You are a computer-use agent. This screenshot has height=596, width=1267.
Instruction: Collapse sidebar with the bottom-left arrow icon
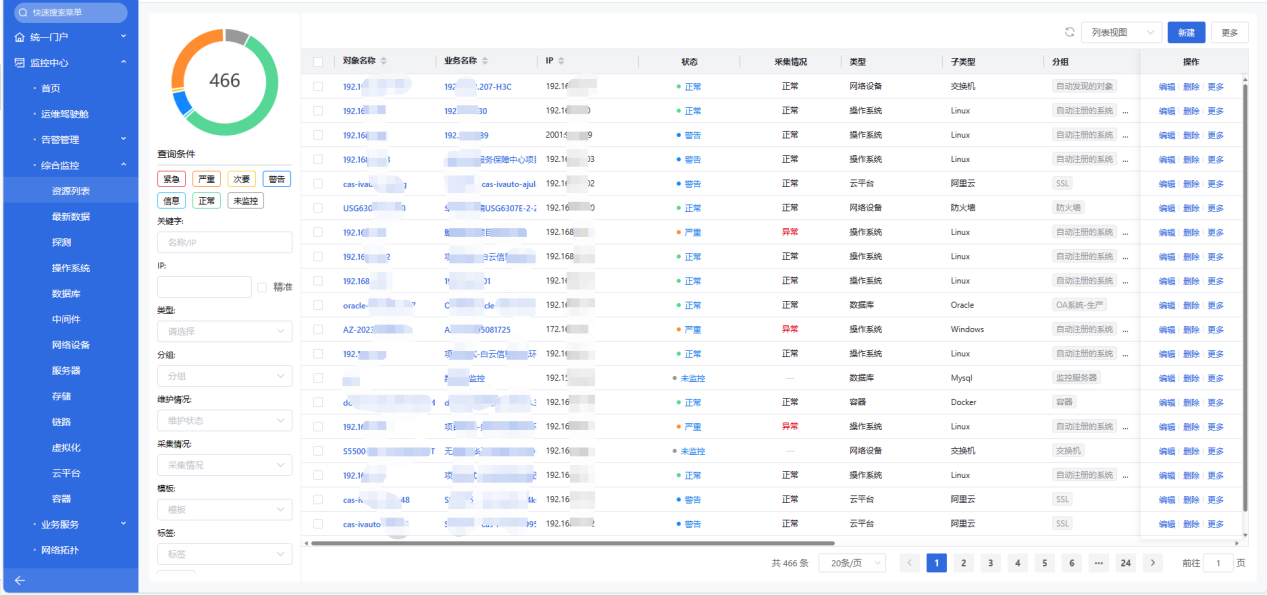click(x=19, y=581)
